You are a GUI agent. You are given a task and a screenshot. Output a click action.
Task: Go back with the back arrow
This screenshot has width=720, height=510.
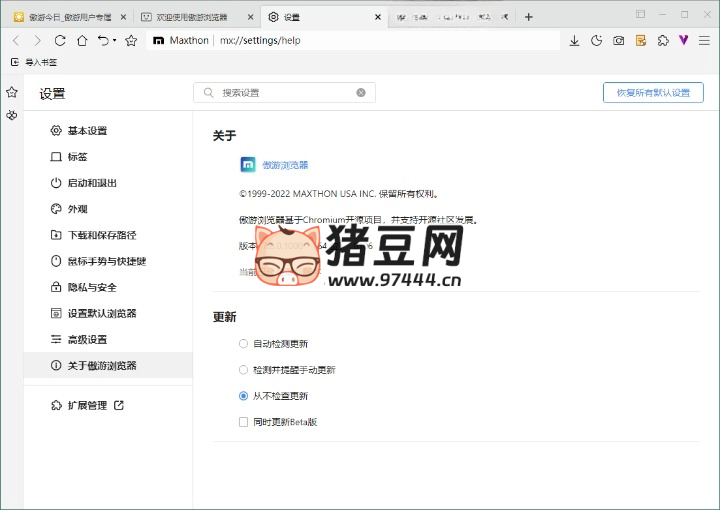[16, 40]
